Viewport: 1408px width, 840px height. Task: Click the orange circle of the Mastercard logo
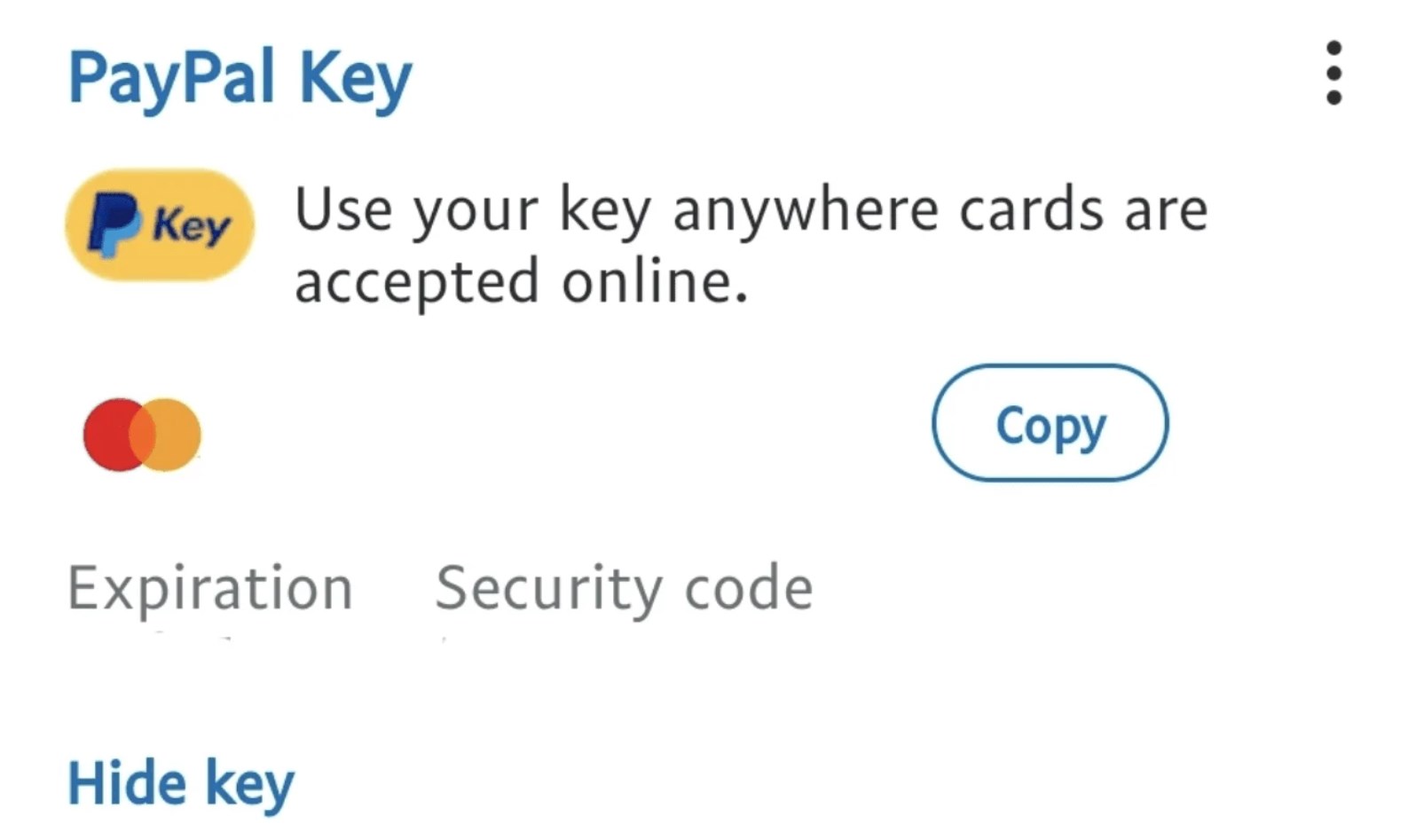177,435
